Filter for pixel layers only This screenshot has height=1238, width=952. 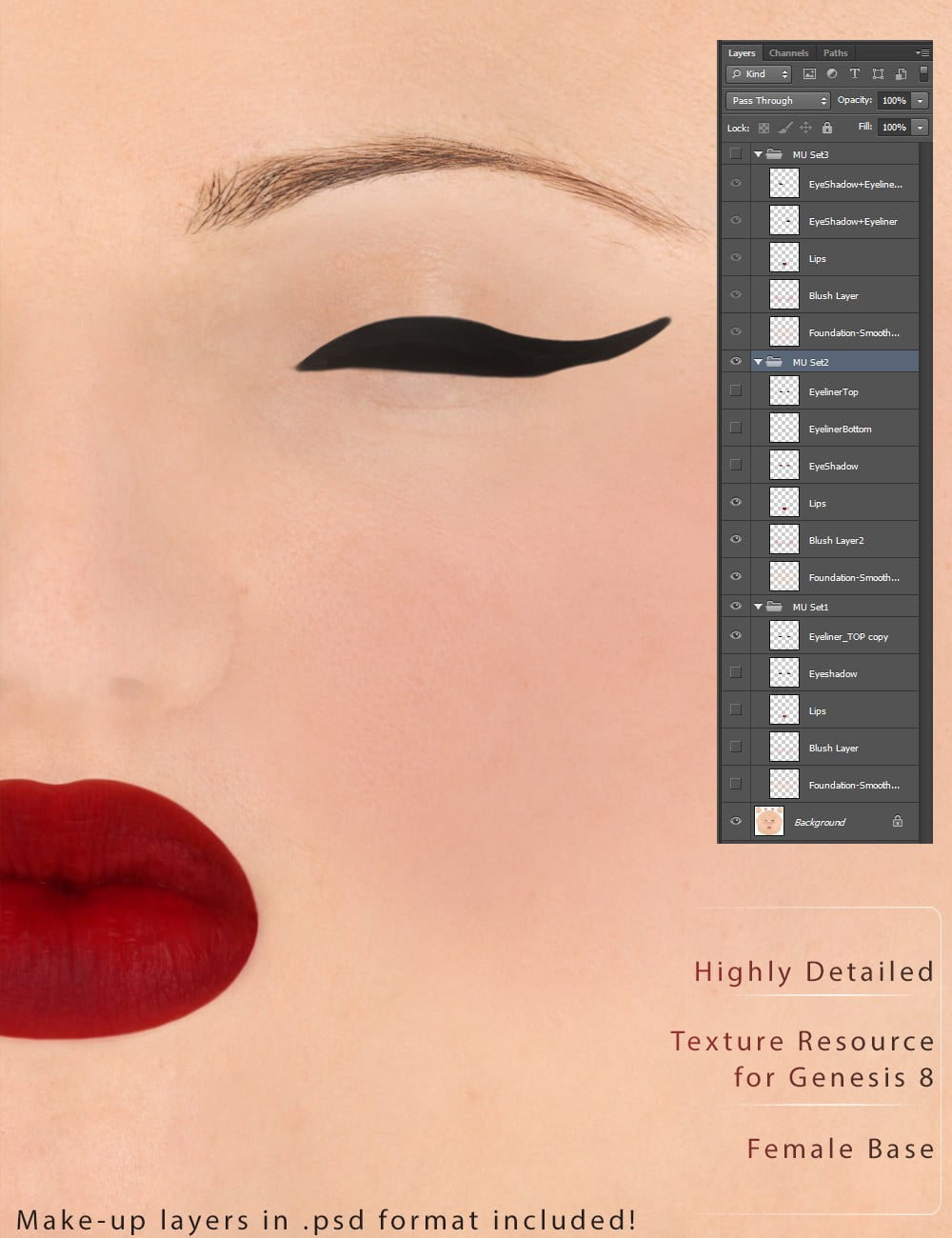[809, 74]
